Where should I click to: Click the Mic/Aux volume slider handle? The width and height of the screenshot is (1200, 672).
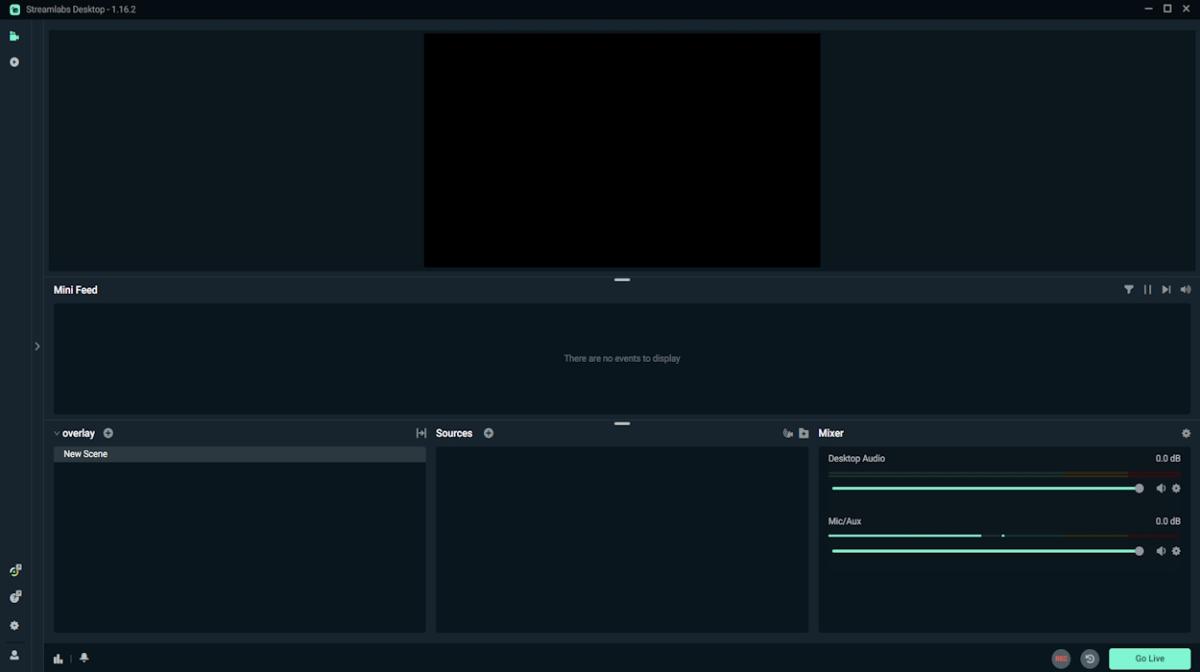pyautogui.click(x=1138, y=551)
